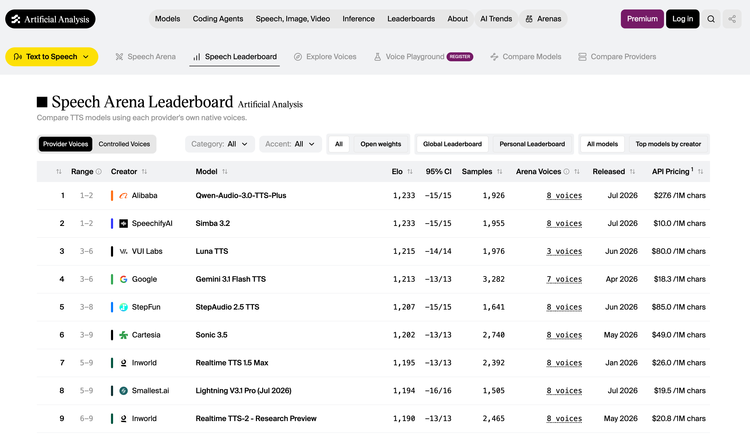Click the Explore Voices compass icon
750x435 pixels.
(298, 56)
